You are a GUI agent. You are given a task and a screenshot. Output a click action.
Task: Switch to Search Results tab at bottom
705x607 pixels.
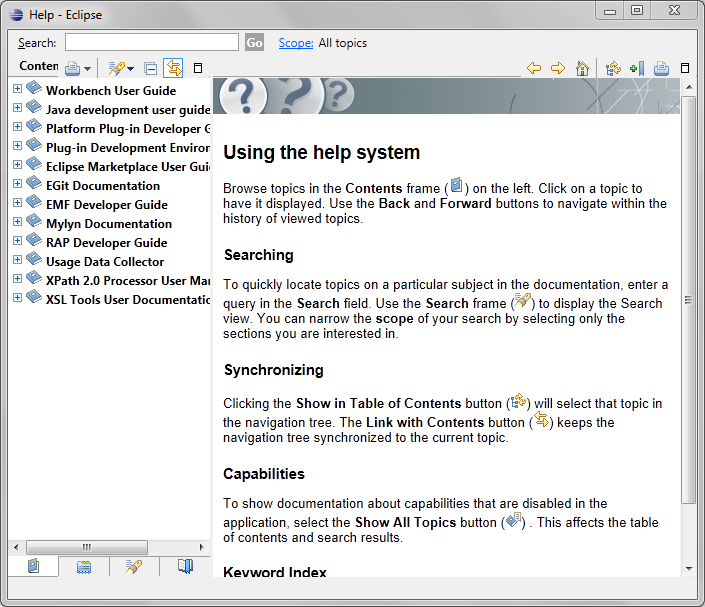(134, 567)
